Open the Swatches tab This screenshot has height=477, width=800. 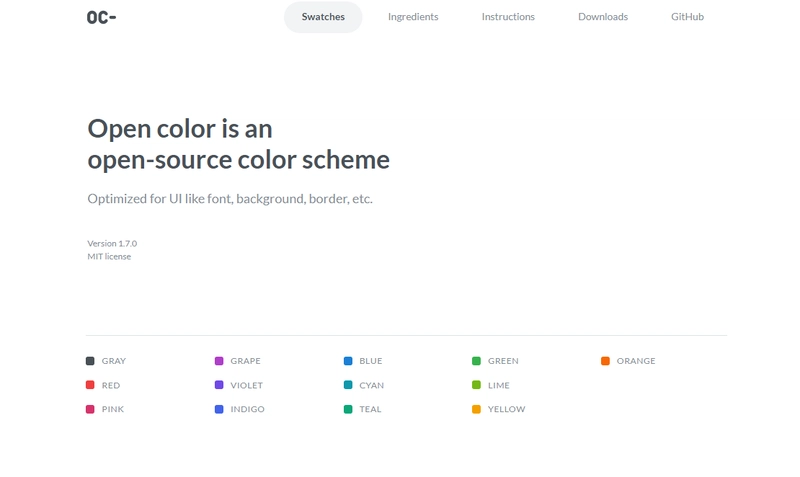(323, 17)
